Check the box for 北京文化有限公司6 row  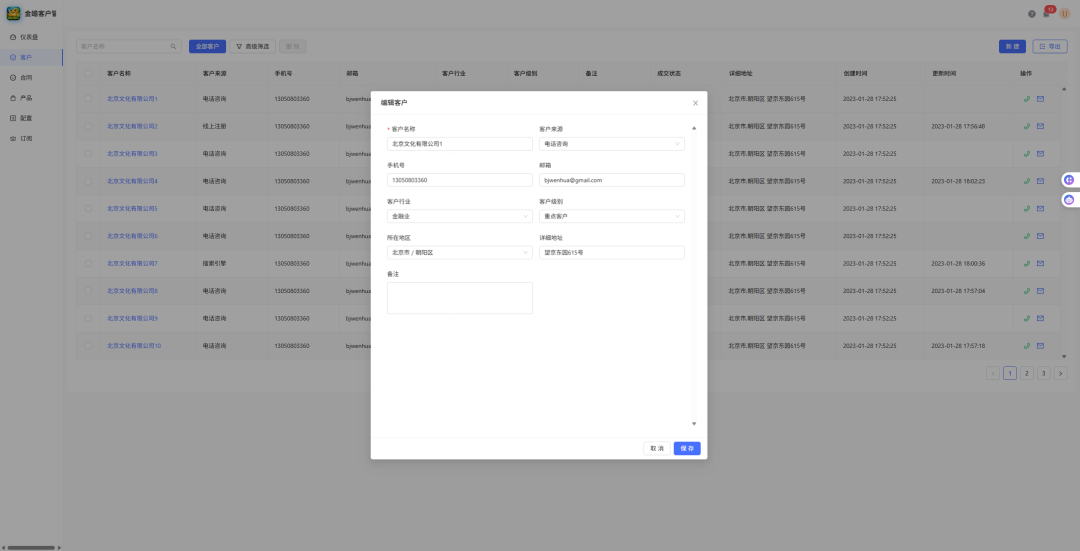(88, 236)
